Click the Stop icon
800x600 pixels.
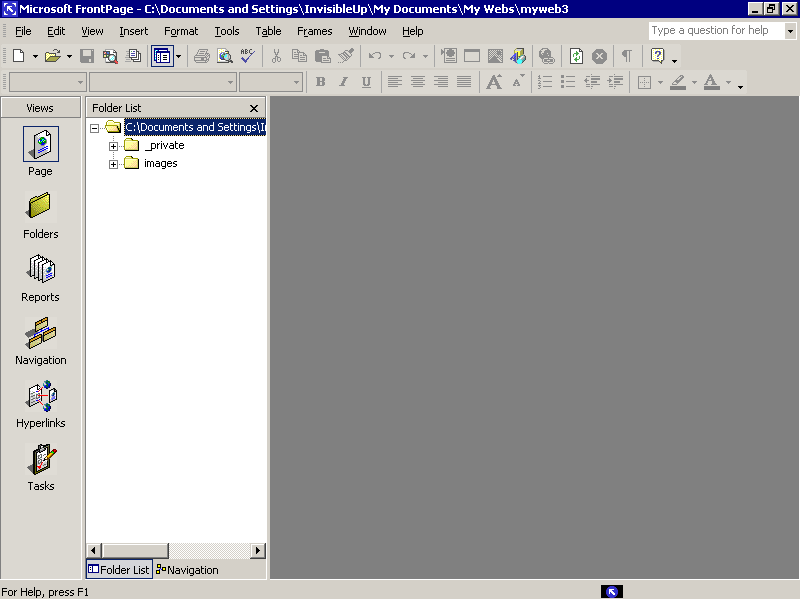click(x=599, y=56)
